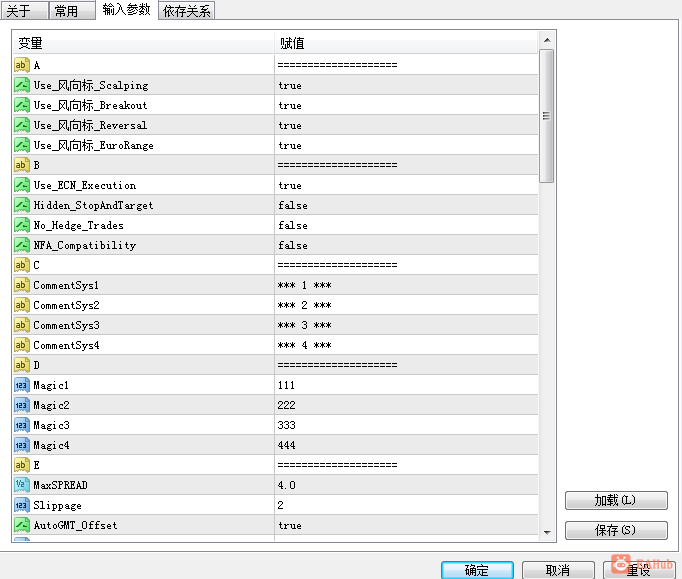The height and width of the screenshot is (579, 682).
Task: Click the integer icon beside Slippage
Action: point(22,505)
